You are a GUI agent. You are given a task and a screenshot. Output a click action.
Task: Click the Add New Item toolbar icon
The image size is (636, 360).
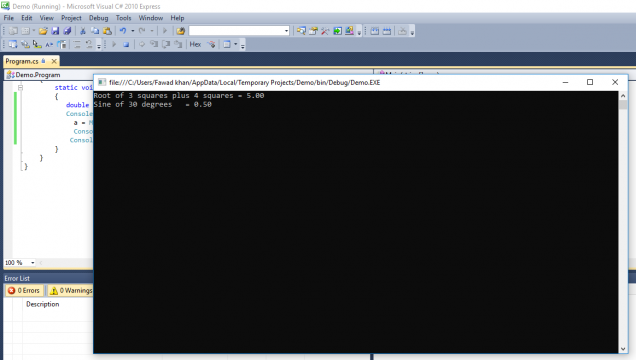click(x=25, y=31)
